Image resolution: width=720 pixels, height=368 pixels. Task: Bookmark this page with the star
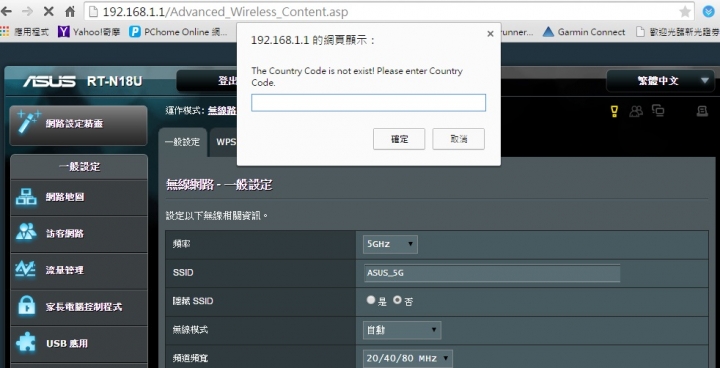(x=685, y=11)
